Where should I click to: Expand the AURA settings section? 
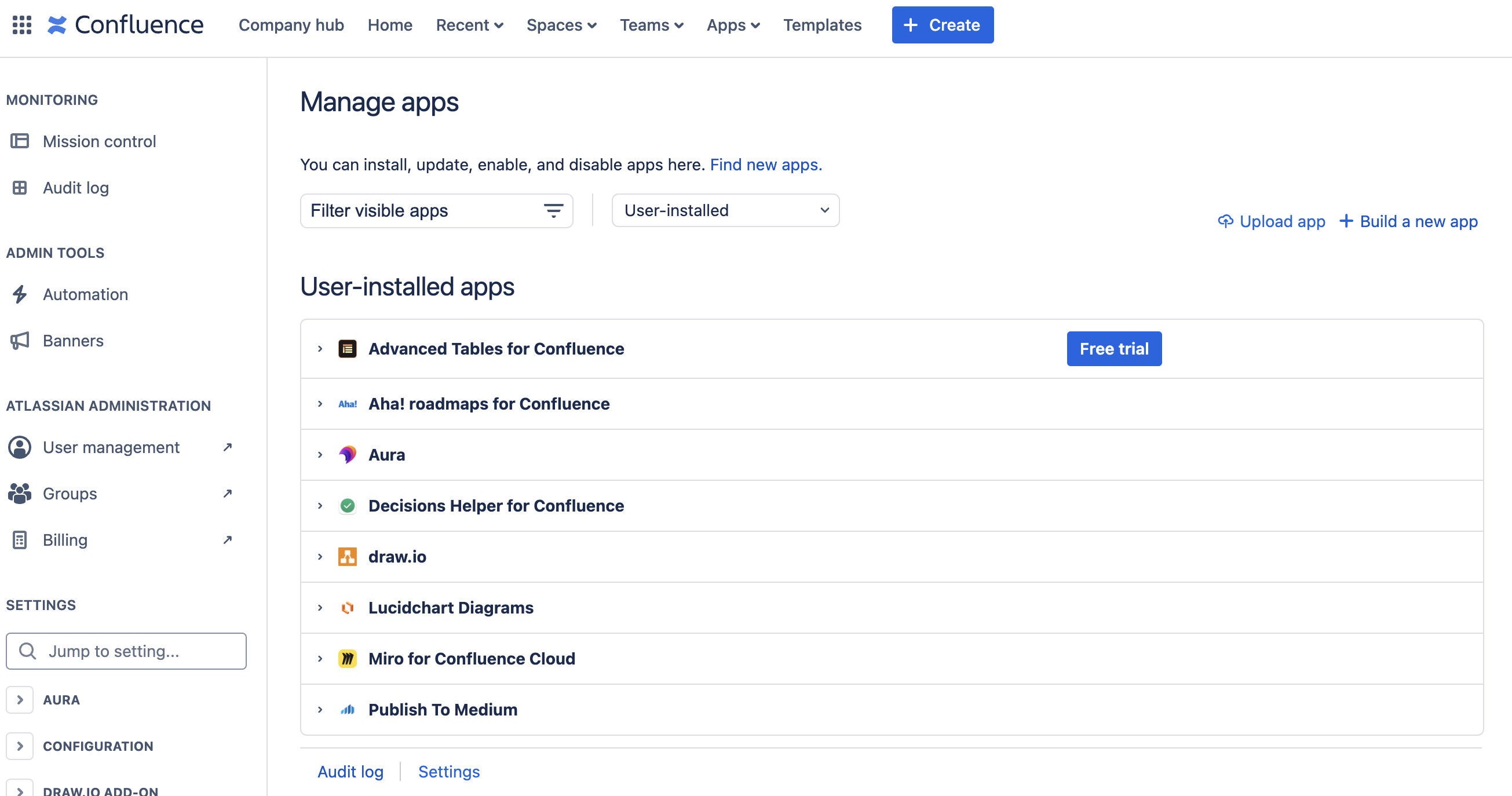point(20,700)
